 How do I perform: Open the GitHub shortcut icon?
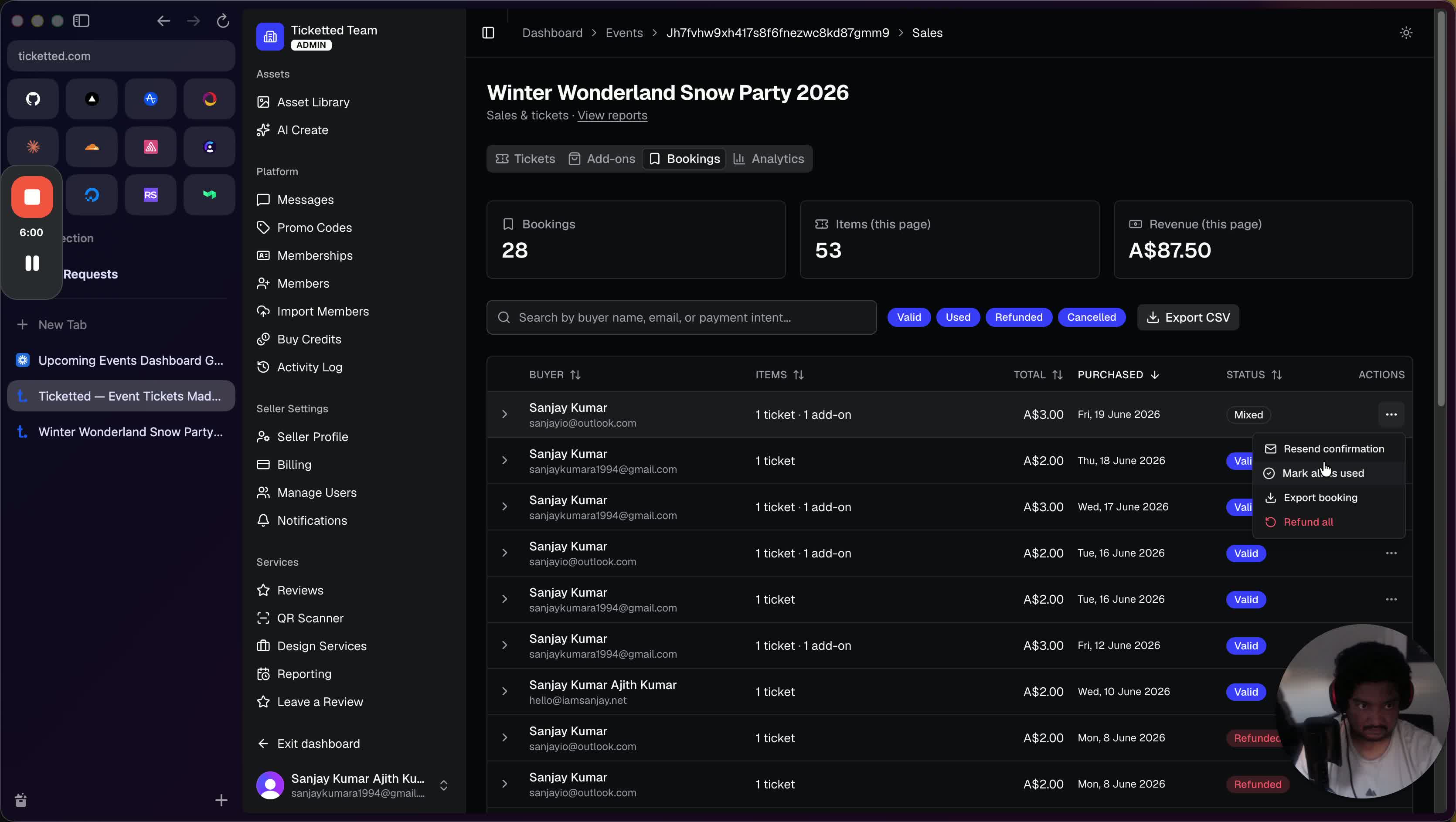tap(33, 99)
